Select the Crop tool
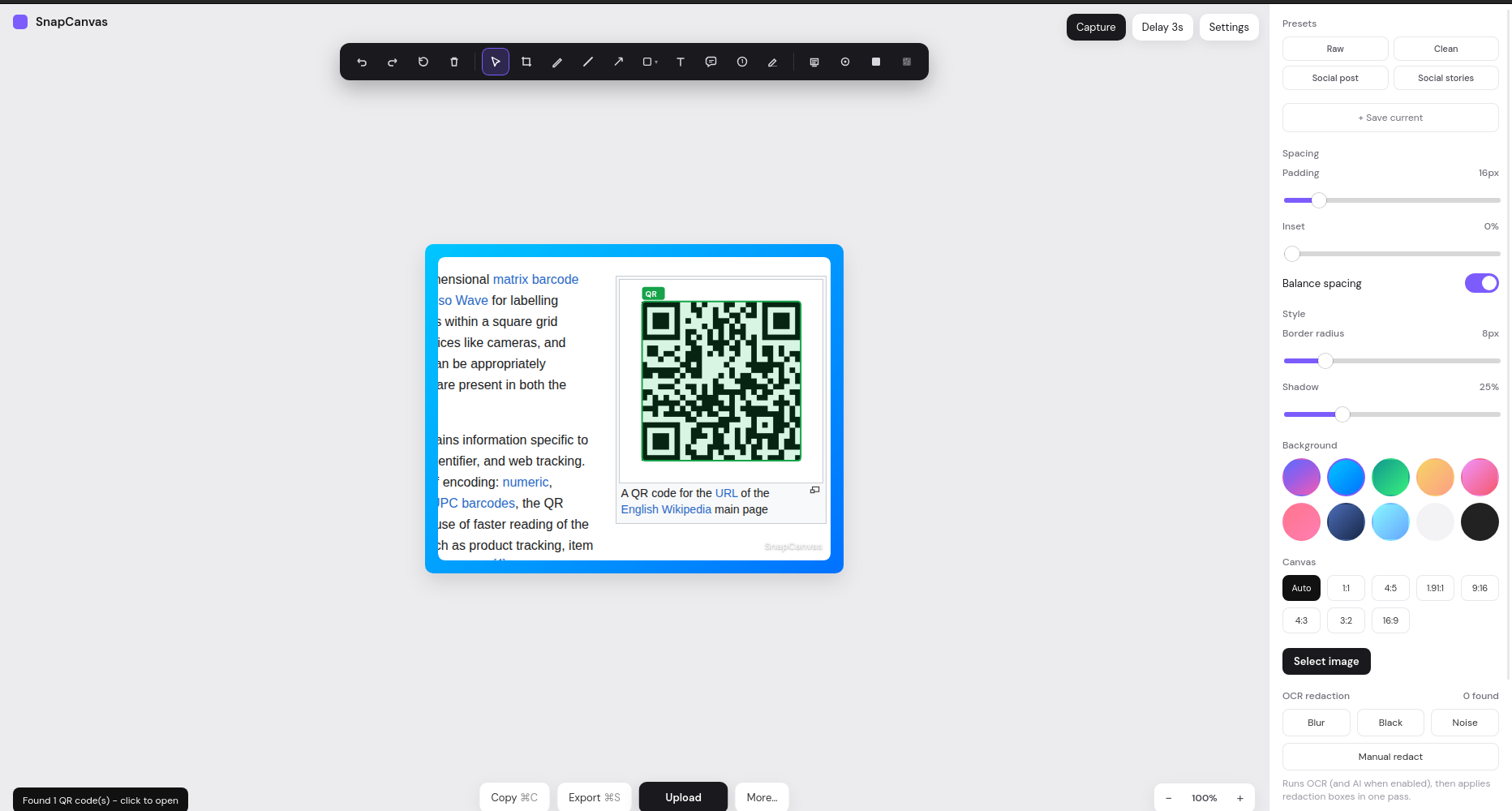The height and width of the screenshot is (811, 1512). point(526,62)
